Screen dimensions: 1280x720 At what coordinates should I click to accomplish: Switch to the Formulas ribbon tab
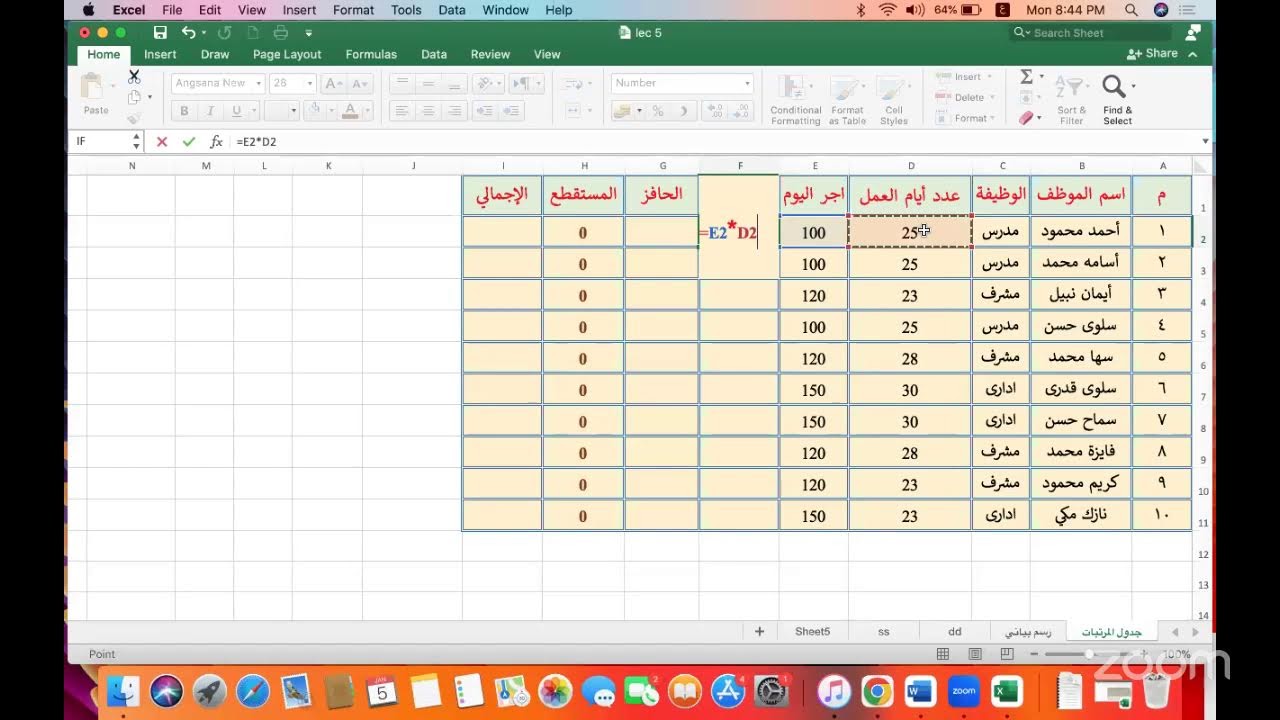371,54
